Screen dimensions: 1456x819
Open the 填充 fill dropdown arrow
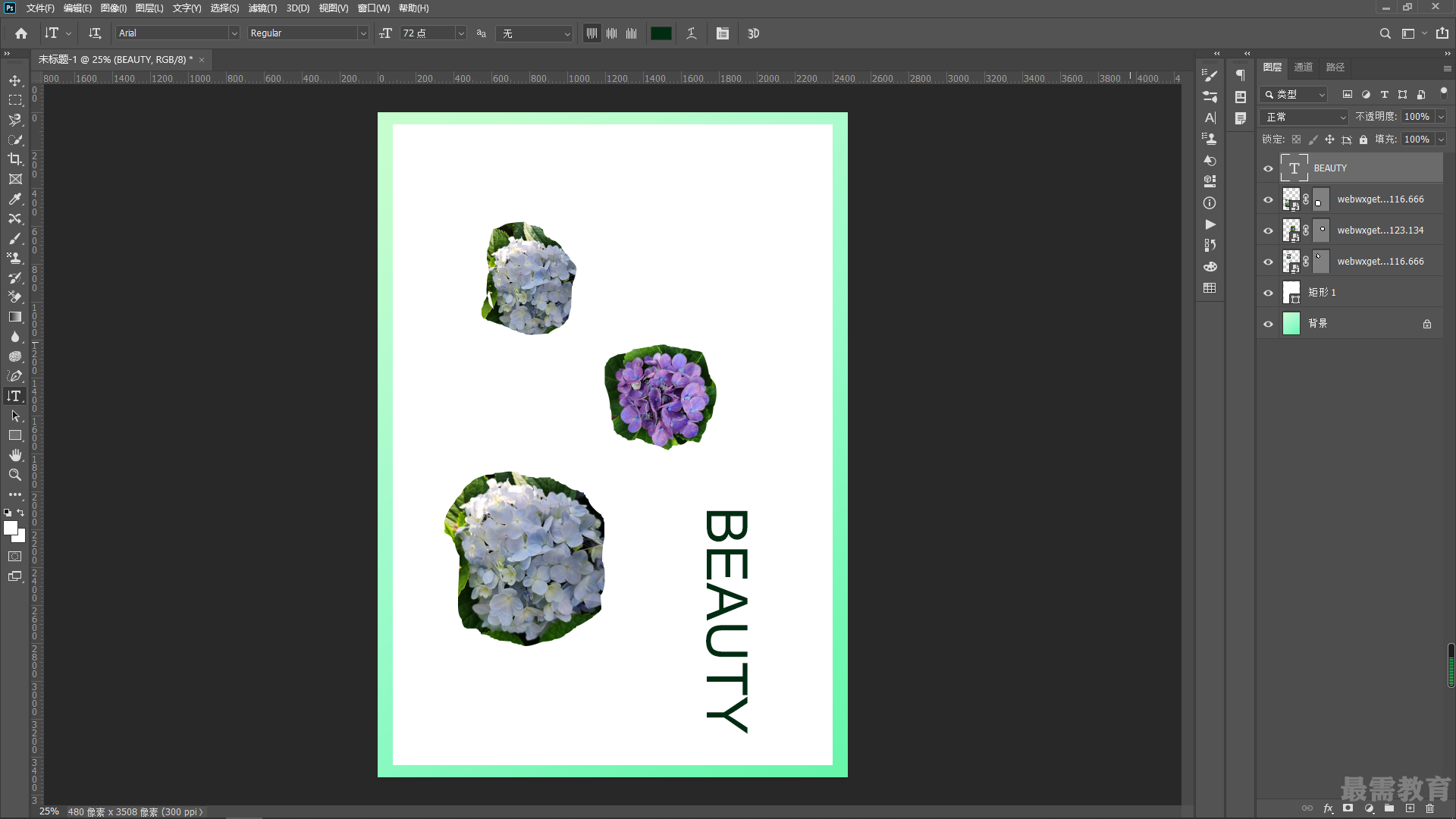click(x=1441, y=140)
